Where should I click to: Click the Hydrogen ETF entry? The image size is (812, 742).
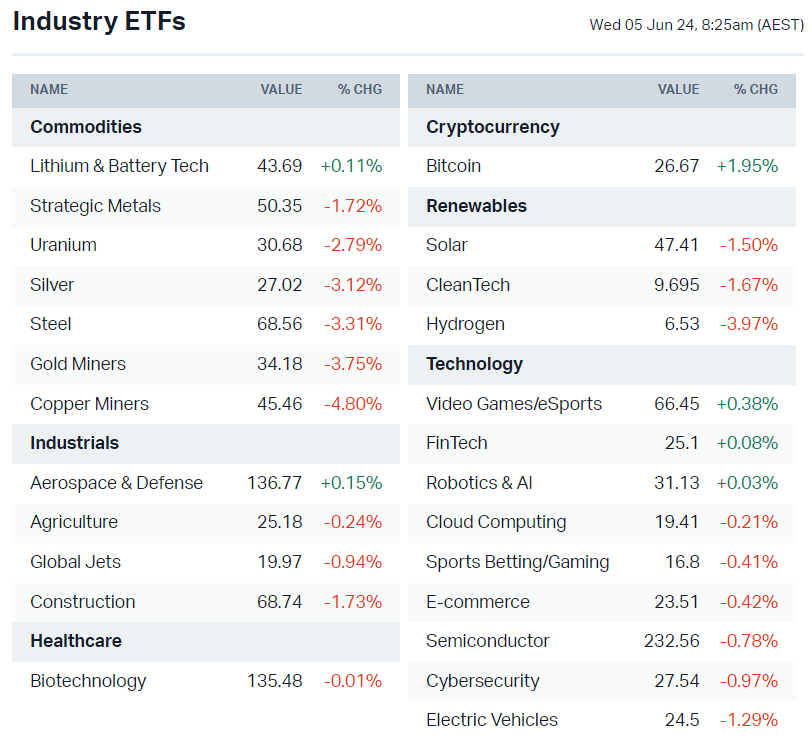point(465,324)
